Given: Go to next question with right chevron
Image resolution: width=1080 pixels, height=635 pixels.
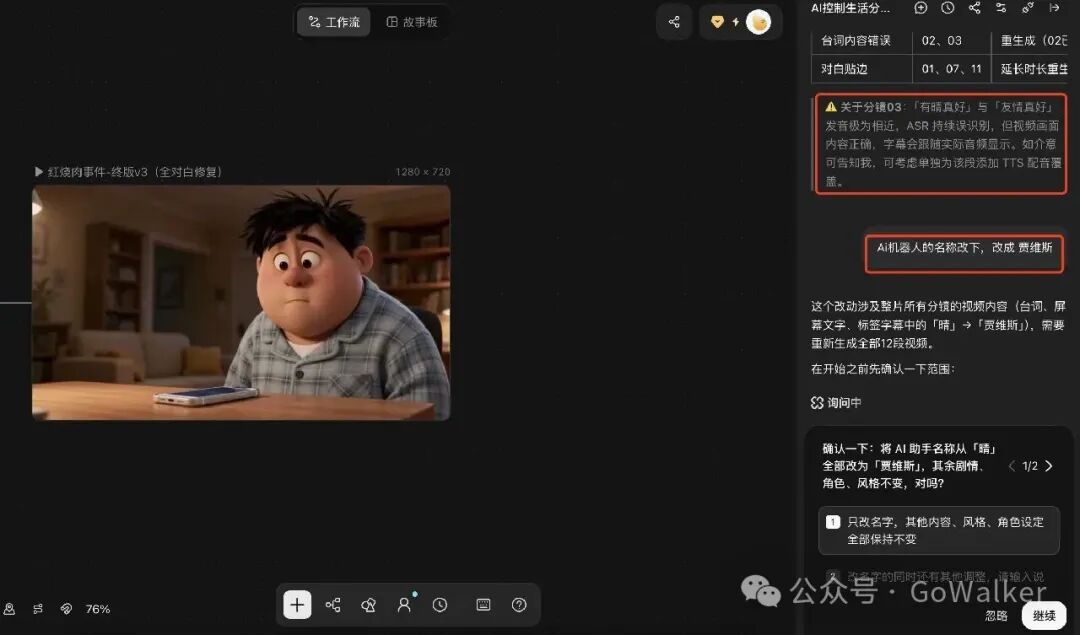Looking at the screenshot, I should (x=1049, y=466).
